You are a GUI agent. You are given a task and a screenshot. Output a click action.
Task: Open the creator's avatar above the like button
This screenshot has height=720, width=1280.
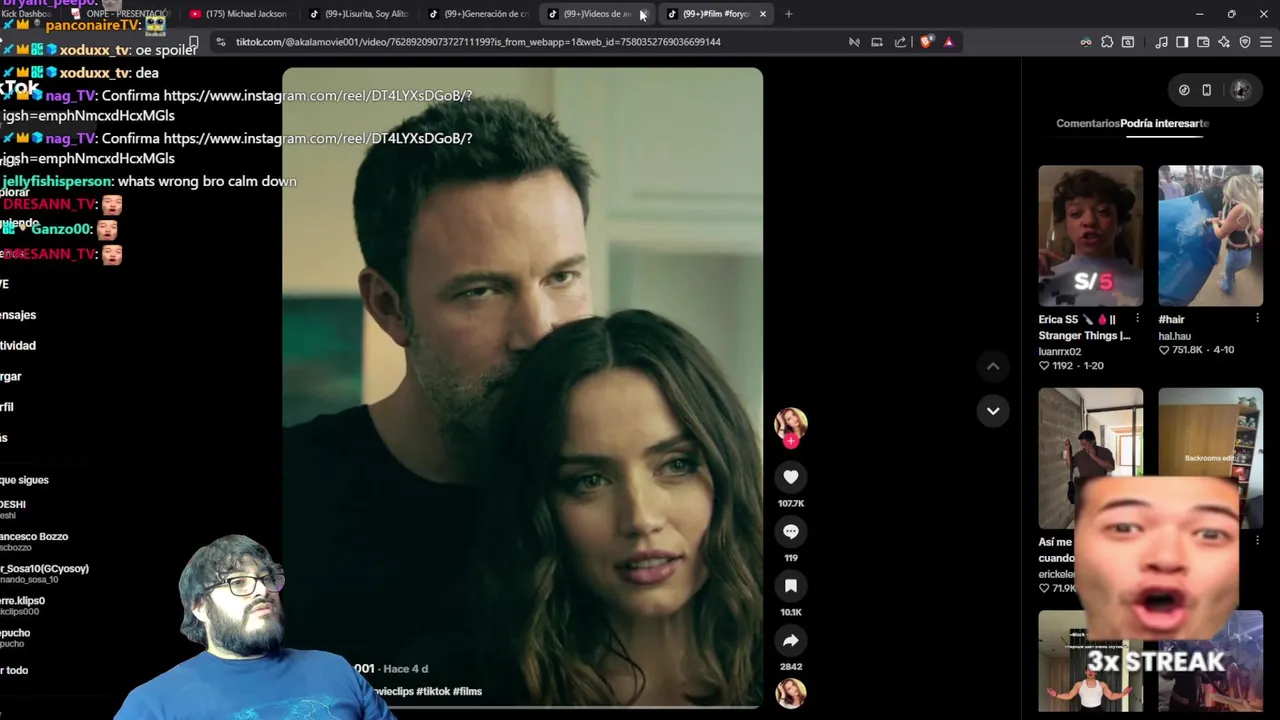coord(790,423)
